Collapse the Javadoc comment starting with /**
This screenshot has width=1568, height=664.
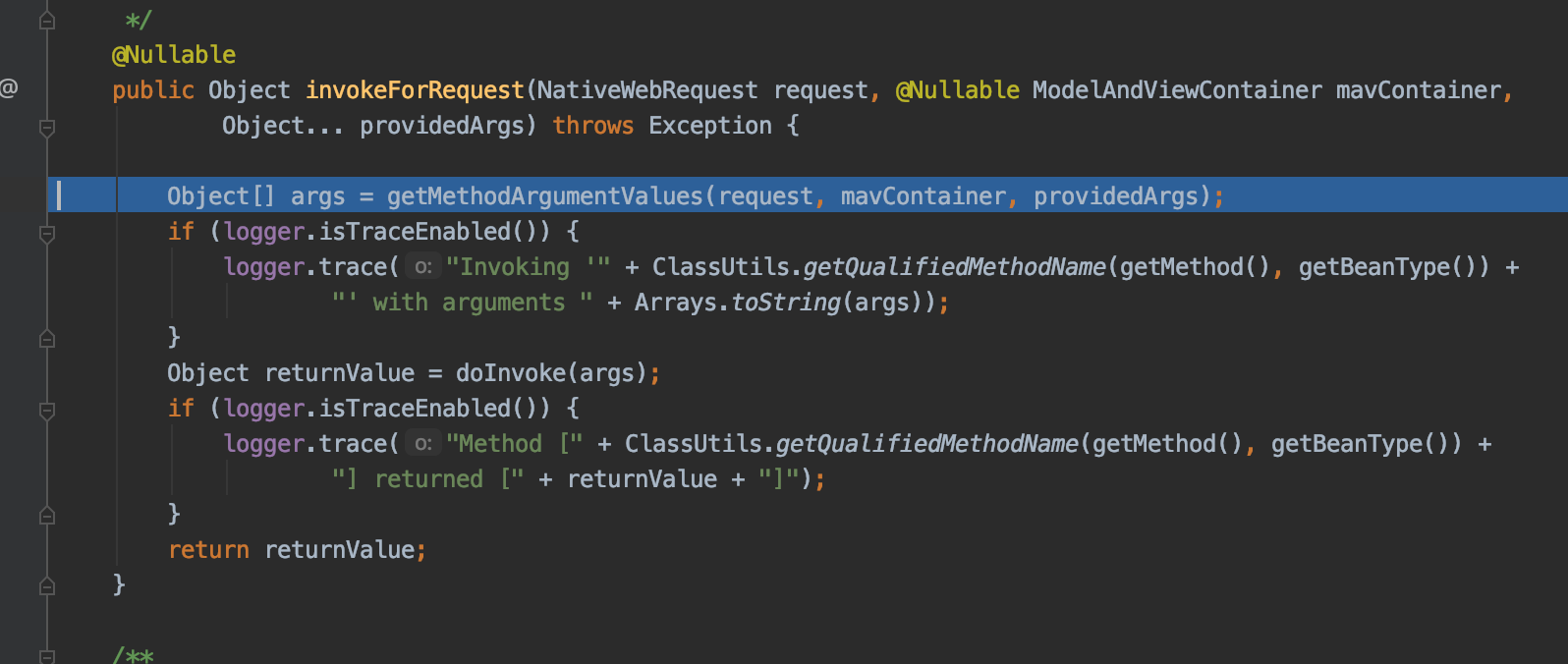pos(46,655)
